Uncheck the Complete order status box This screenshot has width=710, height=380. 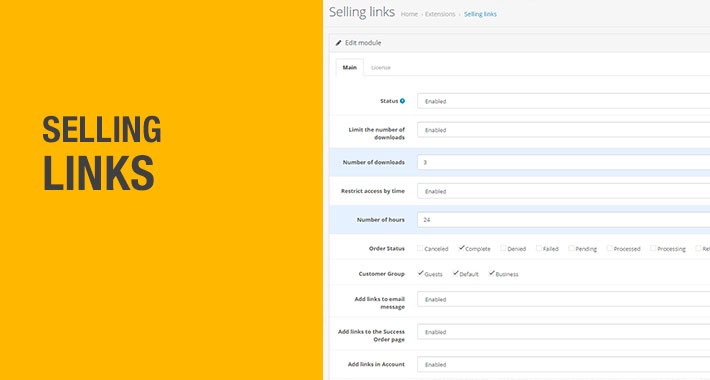tap(461, 248)
